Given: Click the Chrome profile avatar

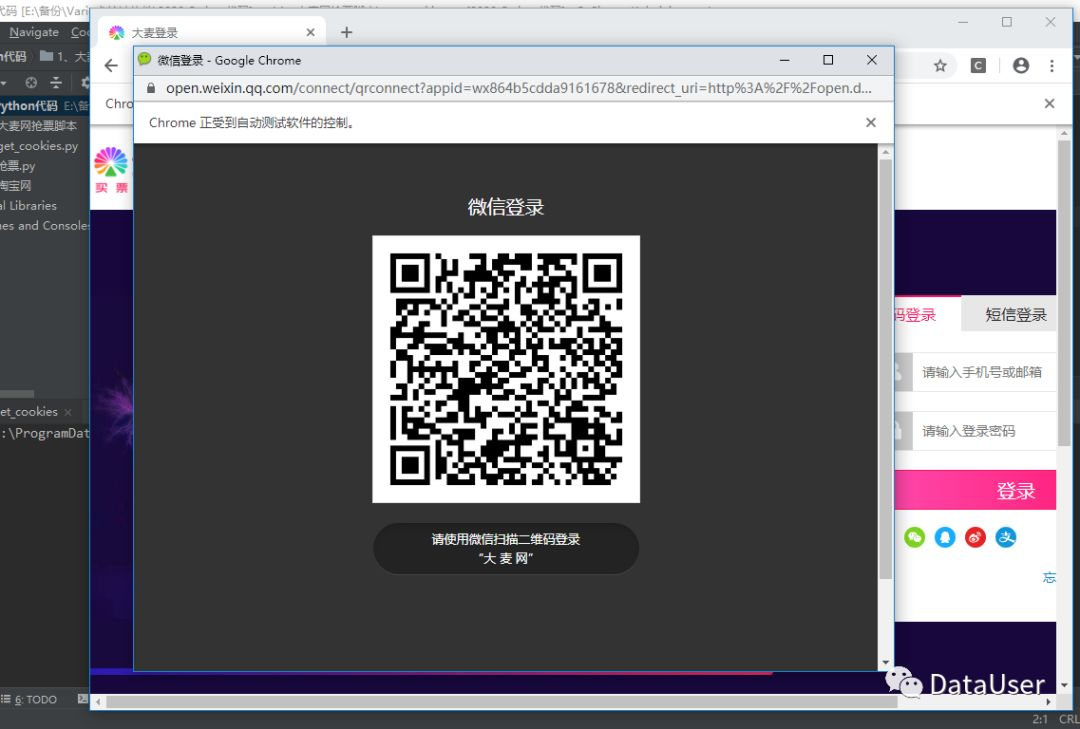Looking at the screenshot, I should click(x=1020, y=63).
